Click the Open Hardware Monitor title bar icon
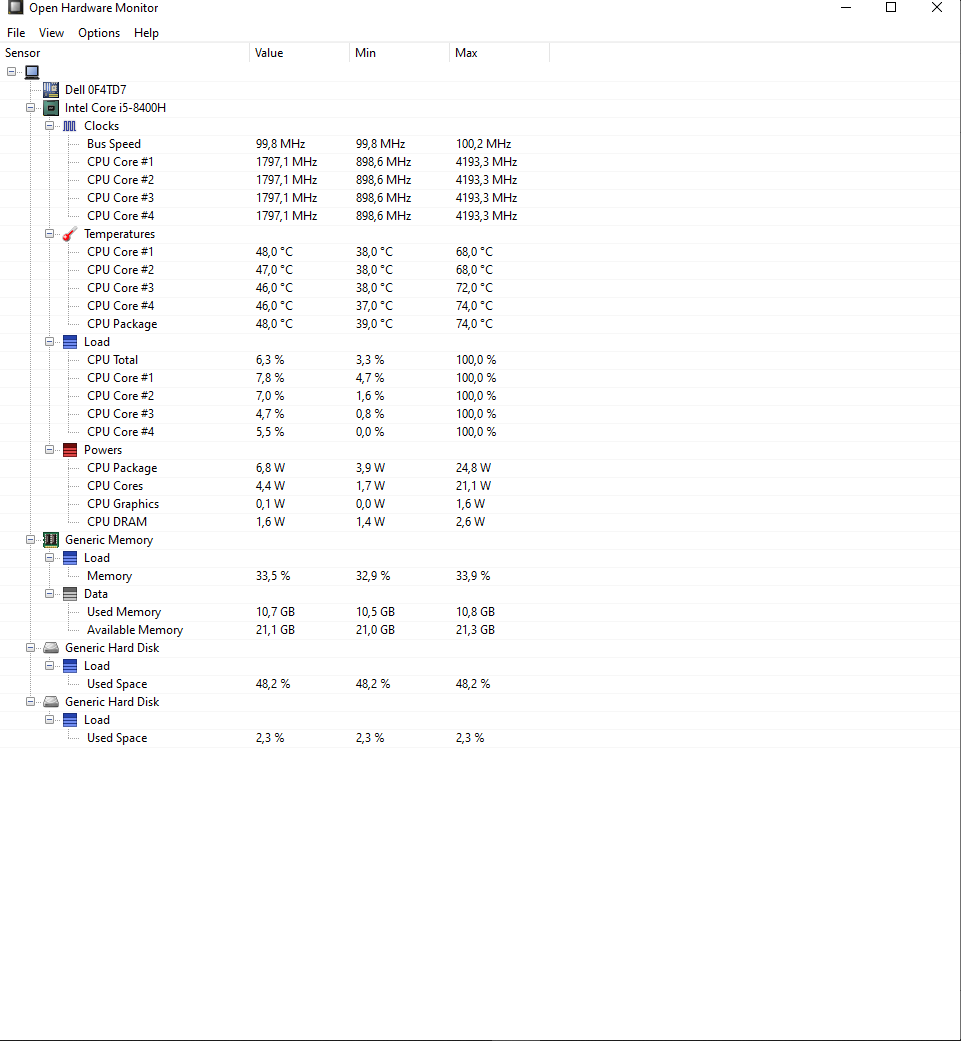Screen dimensions: 961x1041 pyautogui.click(x=15, y=7)
